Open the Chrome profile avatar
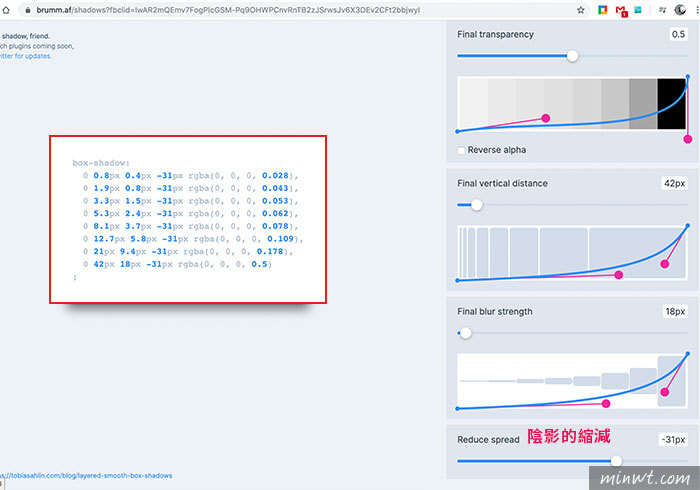The height and width of the screenshot is (490, 700). (x=680, y=10)
